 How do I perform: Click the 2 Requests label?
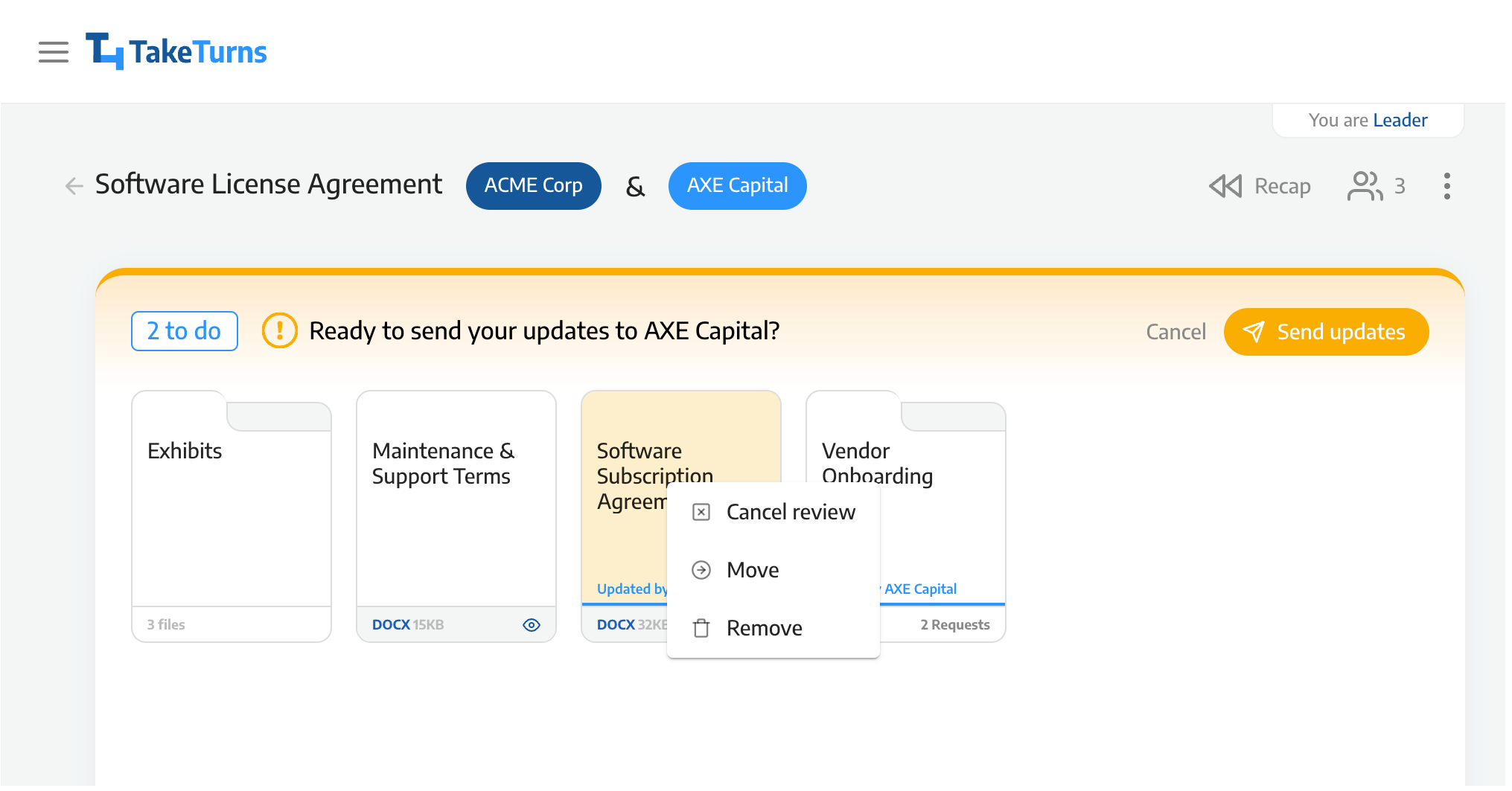(954, 625)
